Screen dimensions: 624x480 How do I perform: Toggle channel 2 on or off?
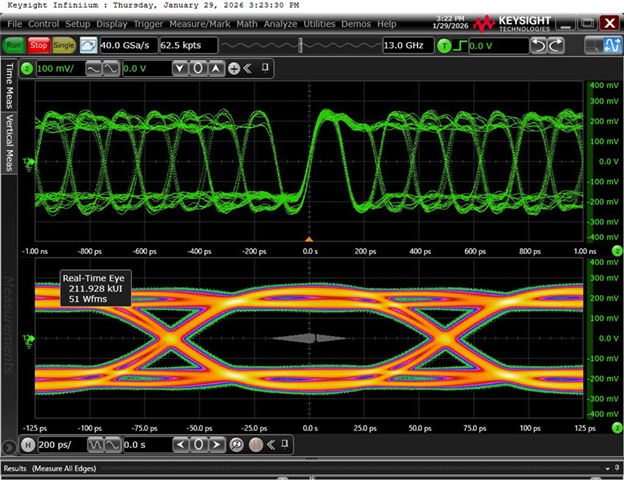coord(28,68)
